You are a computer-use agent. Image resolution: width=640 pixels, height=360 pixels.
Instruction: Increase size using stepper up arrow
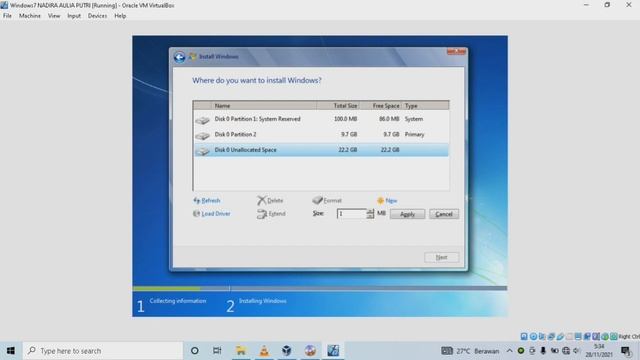click(x=370, y=211)
